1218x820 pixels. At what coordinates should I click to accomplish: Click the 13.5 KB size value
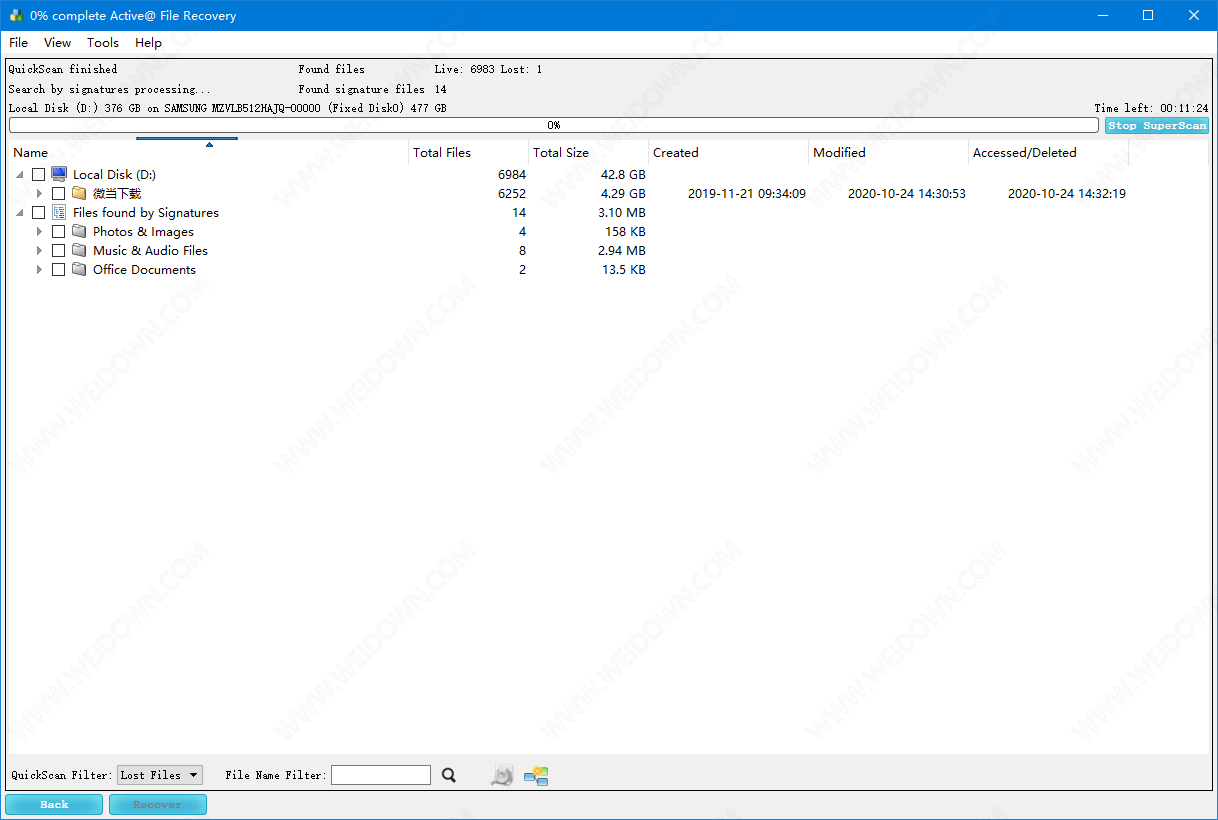pos(623,270)
